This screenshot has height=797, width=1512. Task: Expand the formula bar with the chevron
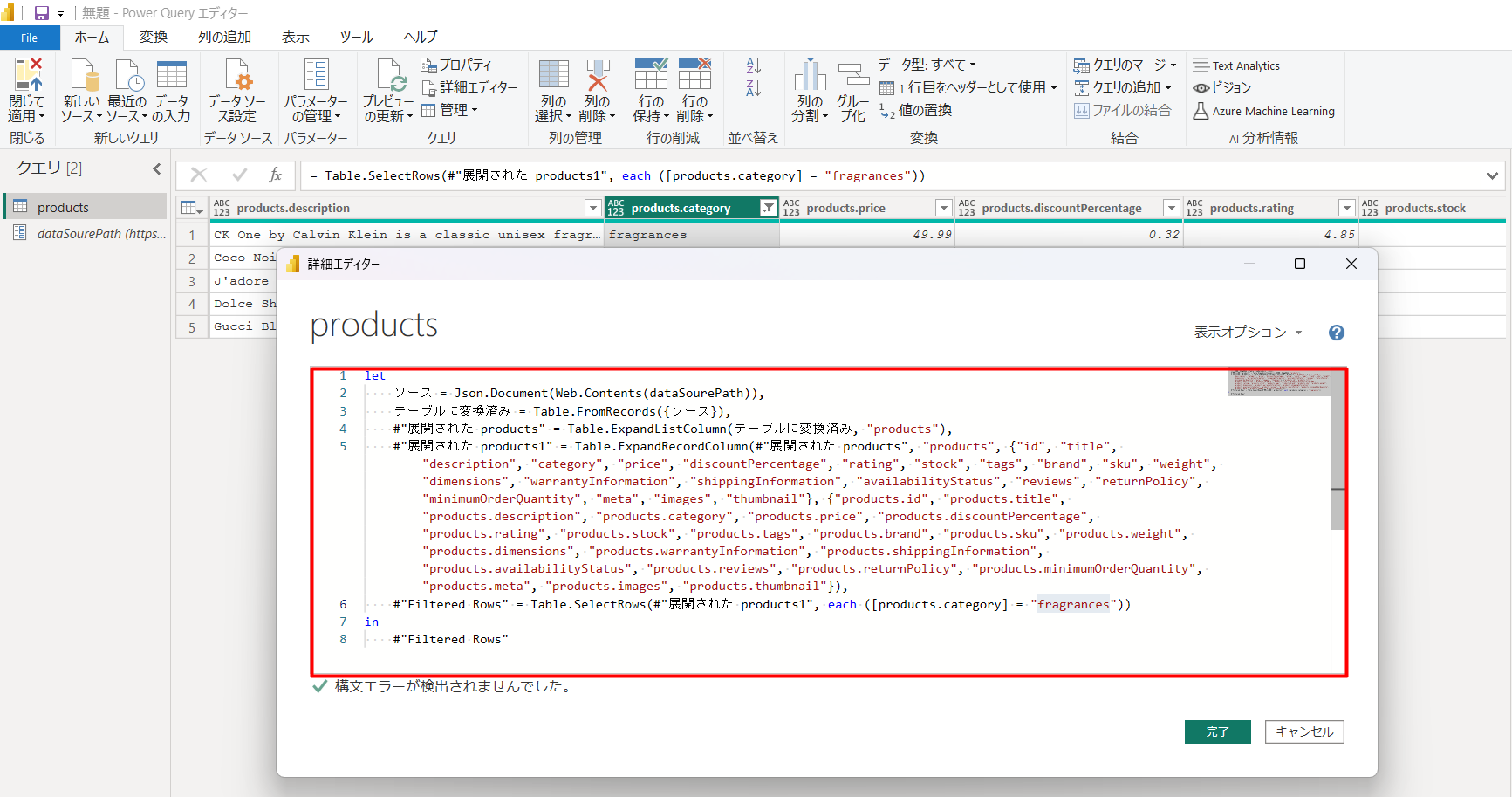(x=1492, y=175)
